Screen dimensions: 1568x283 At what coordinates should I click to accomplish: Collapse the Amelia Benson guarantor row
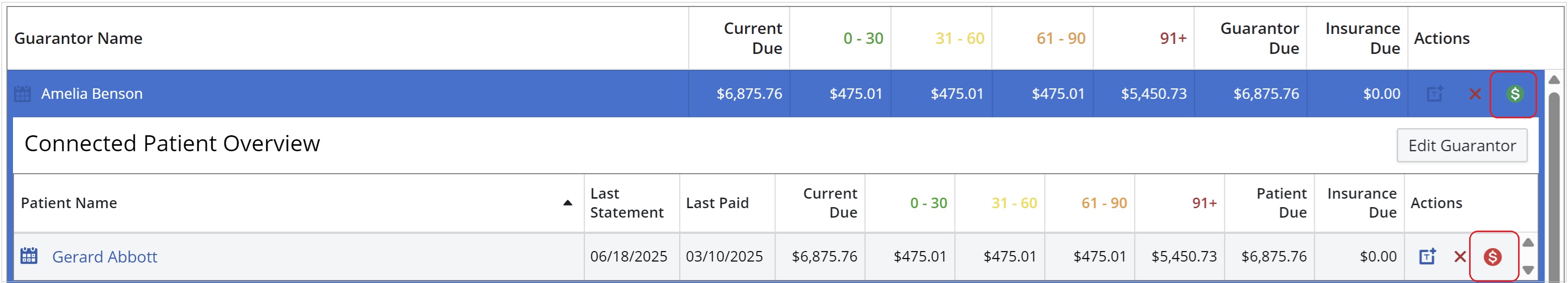coord(92,94)
